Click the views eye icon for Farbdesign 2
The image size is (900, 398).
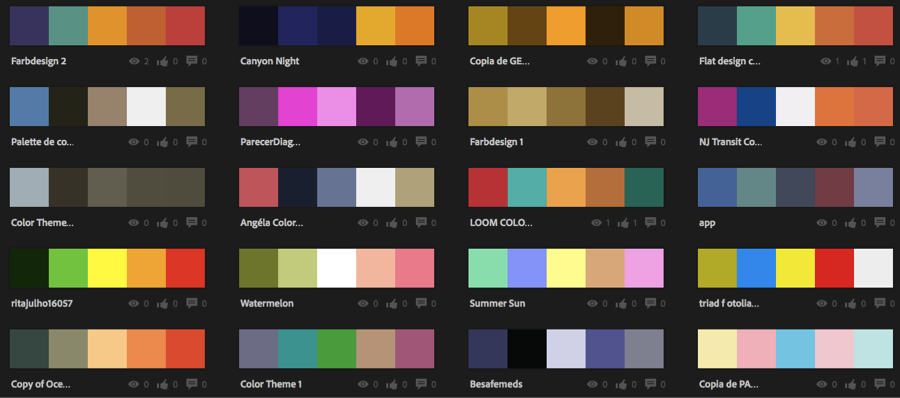click(134, 61)
